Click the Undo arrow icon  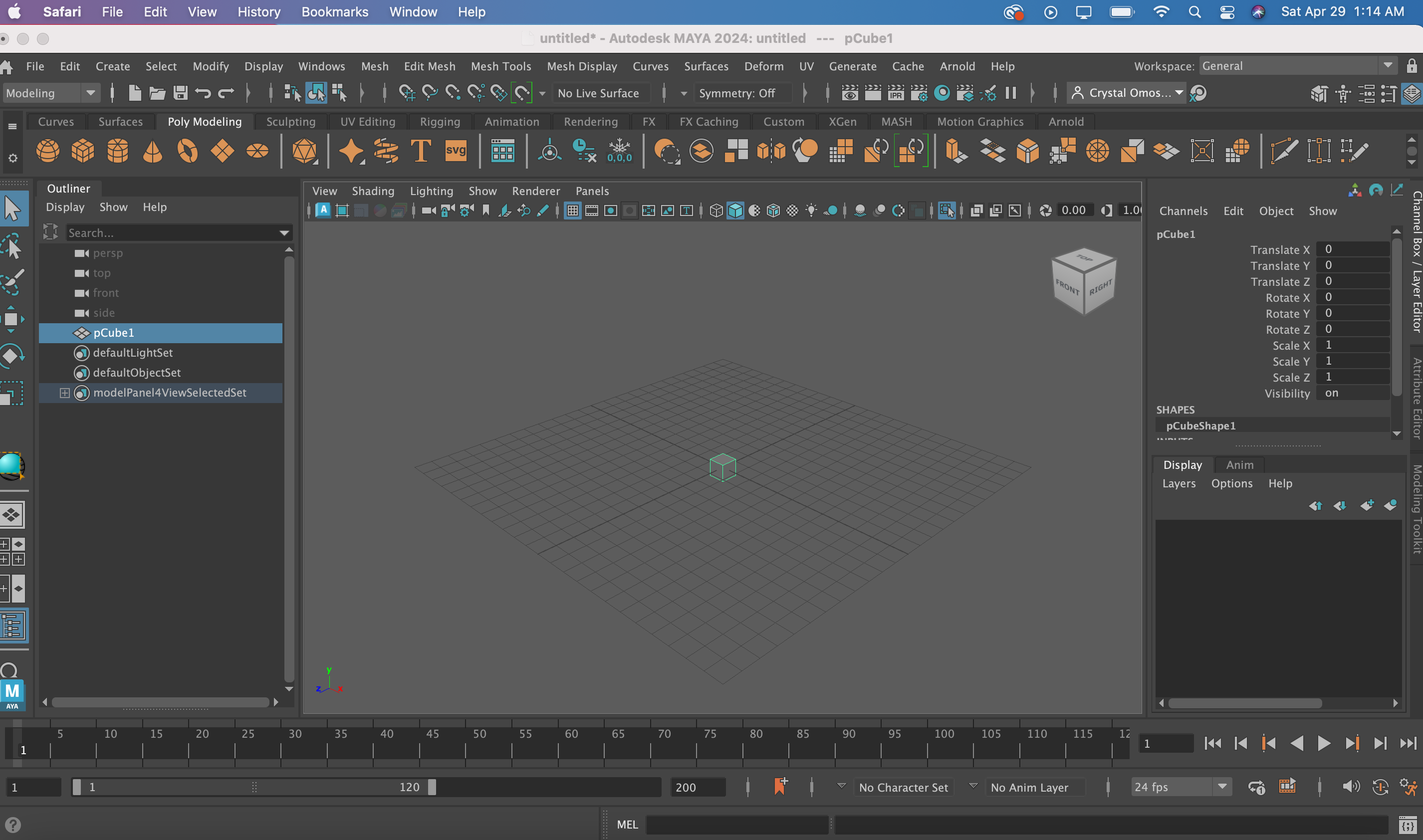pos(203,93)
